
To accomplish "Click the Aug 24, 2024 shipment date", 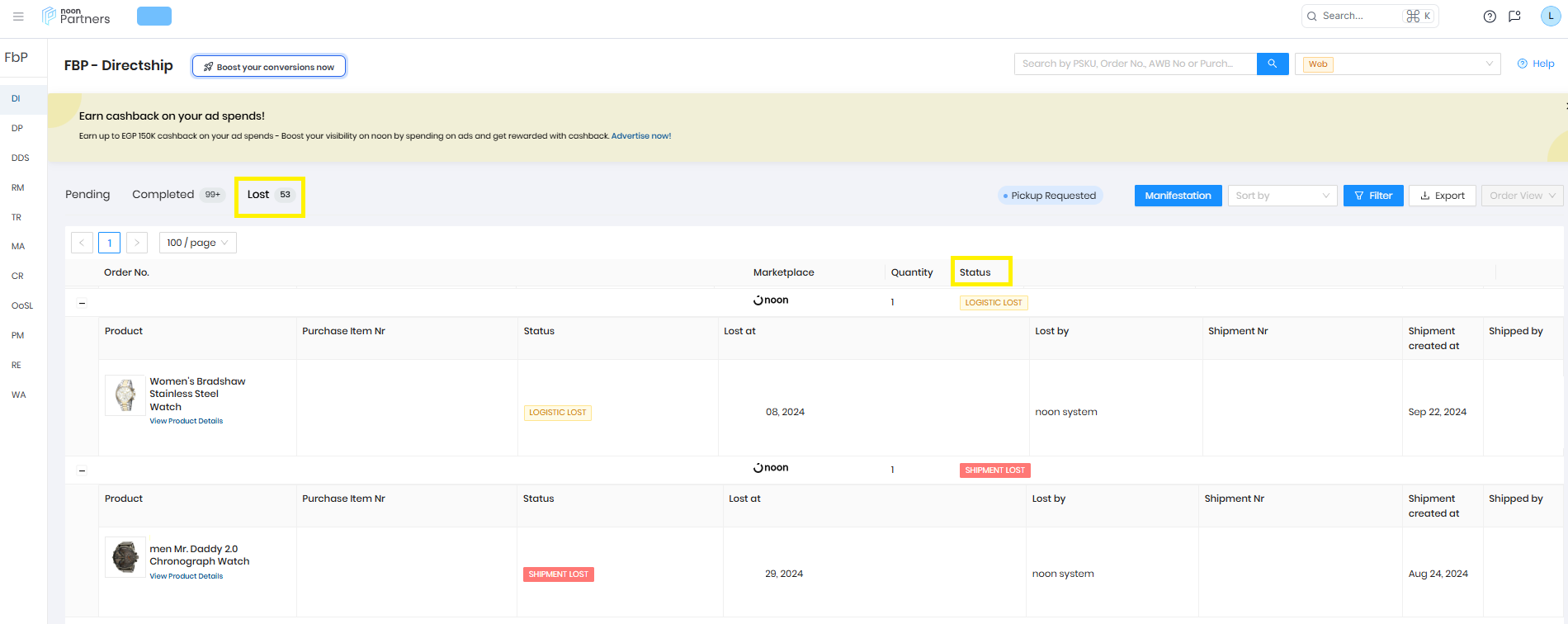I will (x=1438, y=574).
